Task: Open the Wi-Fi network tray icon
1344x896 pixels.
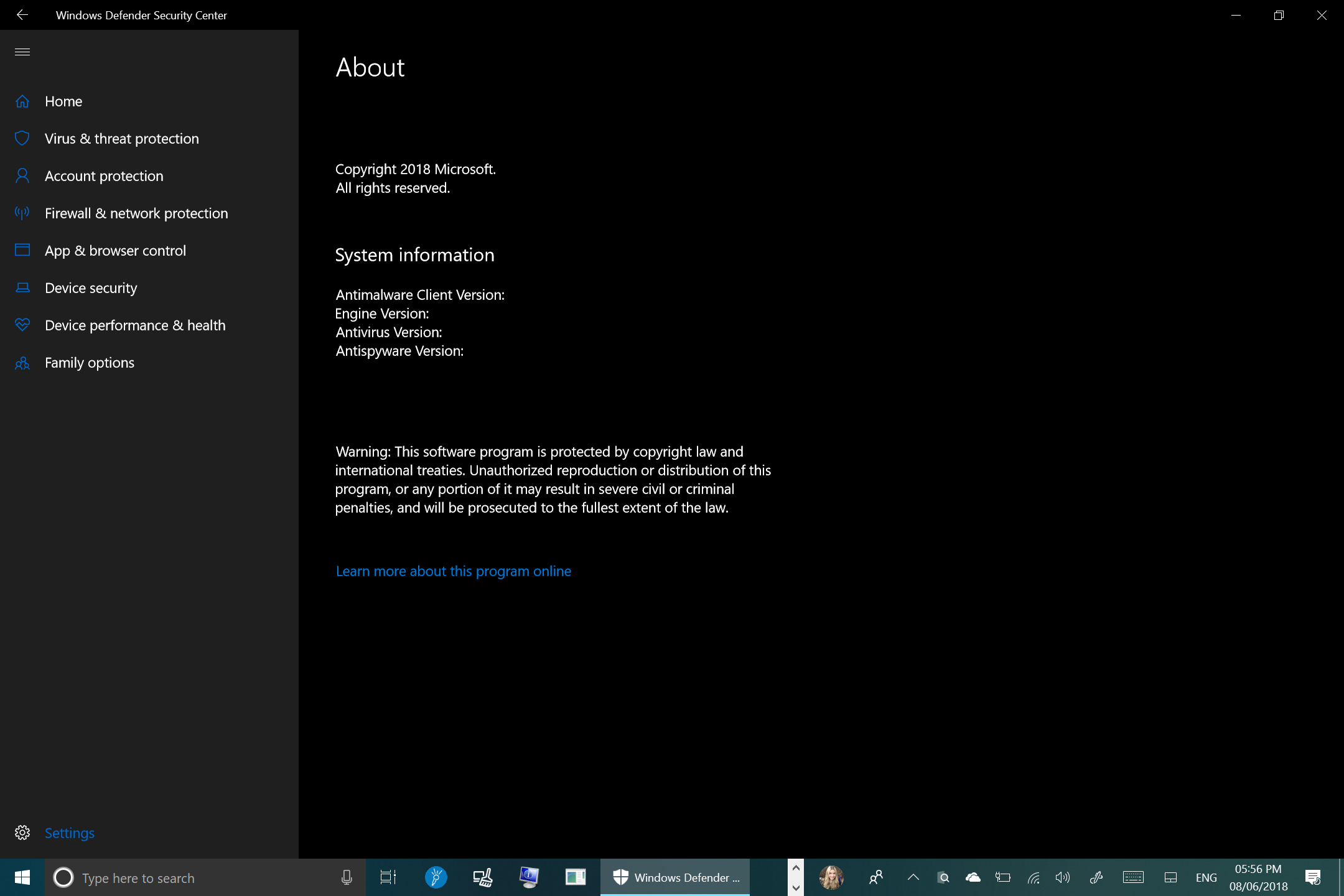Action: pyautogui.click(x=1034, y=877)
